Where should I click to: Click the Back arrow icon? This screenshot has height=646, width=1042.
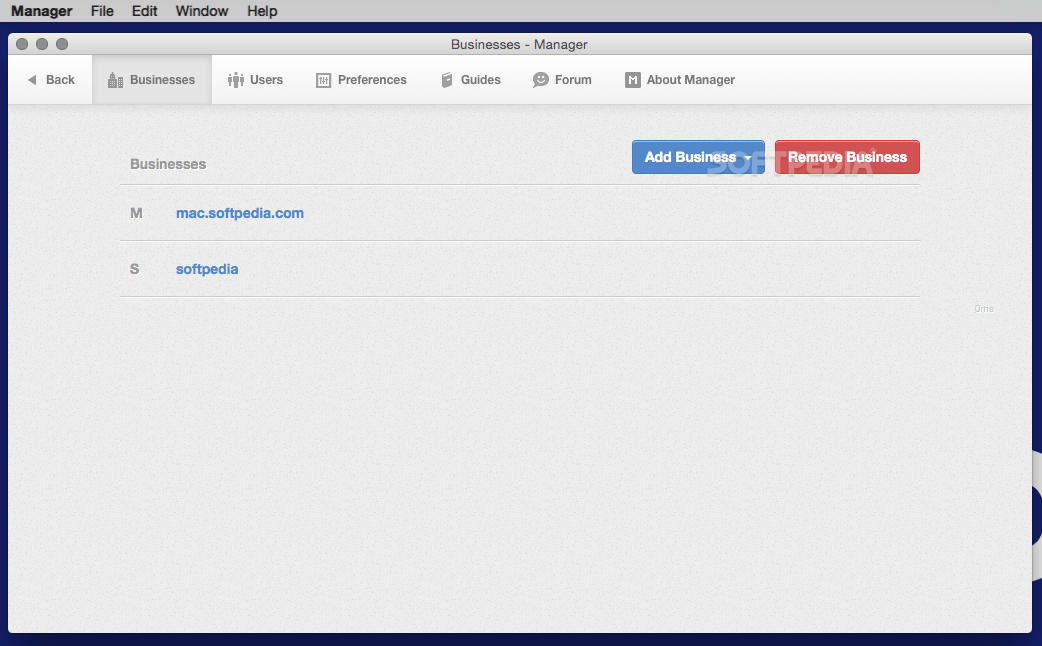tap(32, 80)
